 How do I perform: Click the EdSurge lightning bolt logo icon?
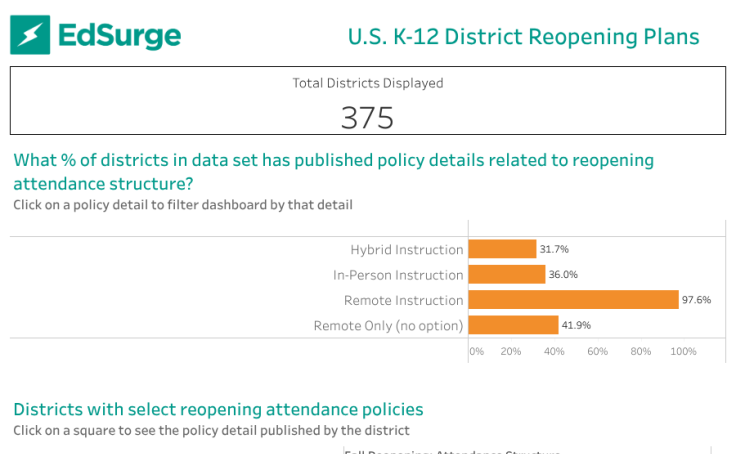(x=30, y=35)
